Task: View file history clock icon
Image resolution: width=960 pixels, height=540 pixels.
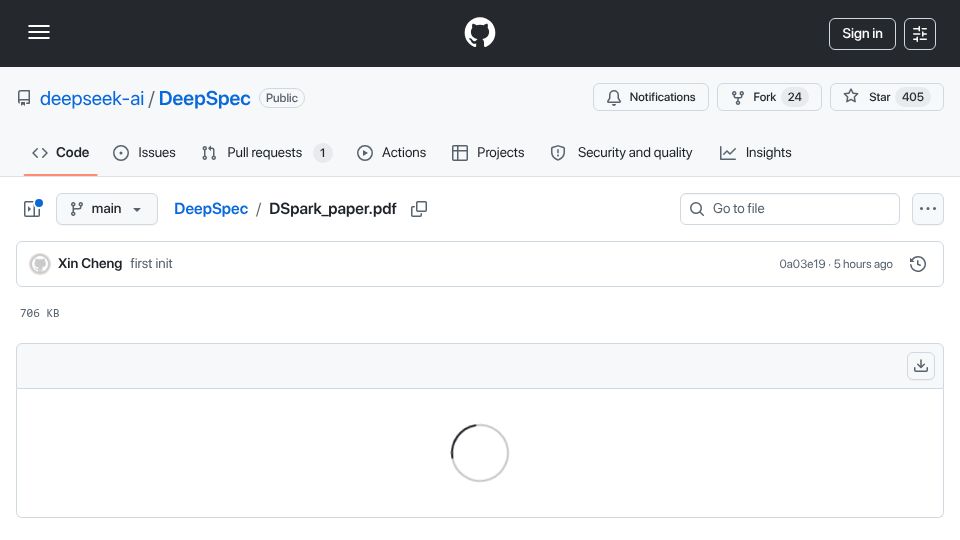Action: pos(918,264)
